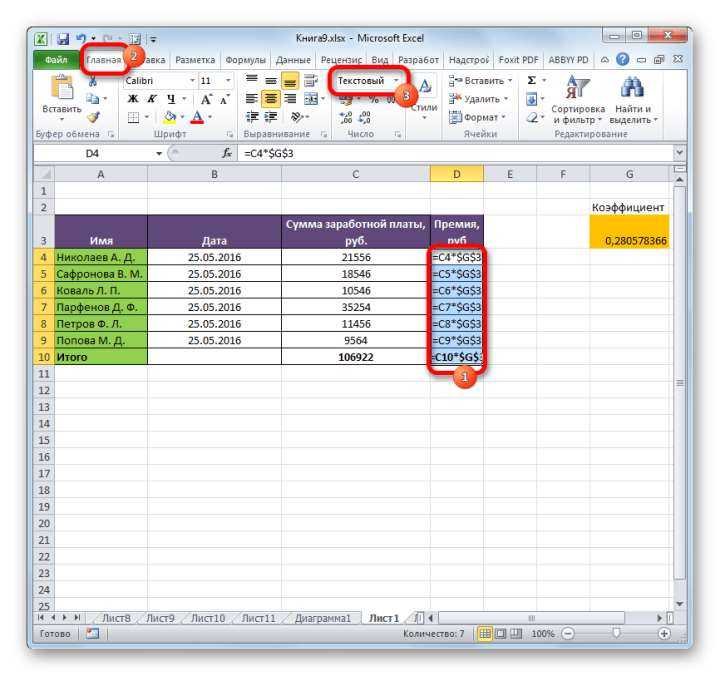
Task: Click the Increase Indent icon
Action: coord(271,118)
